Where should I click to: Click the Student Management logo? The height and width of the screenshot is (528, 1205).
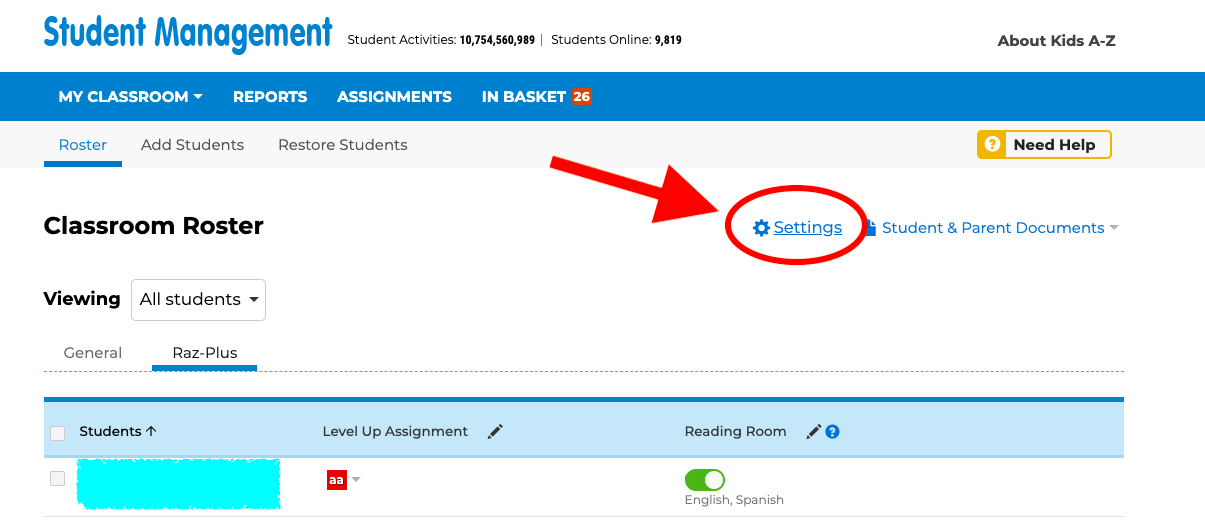point(188,33)
